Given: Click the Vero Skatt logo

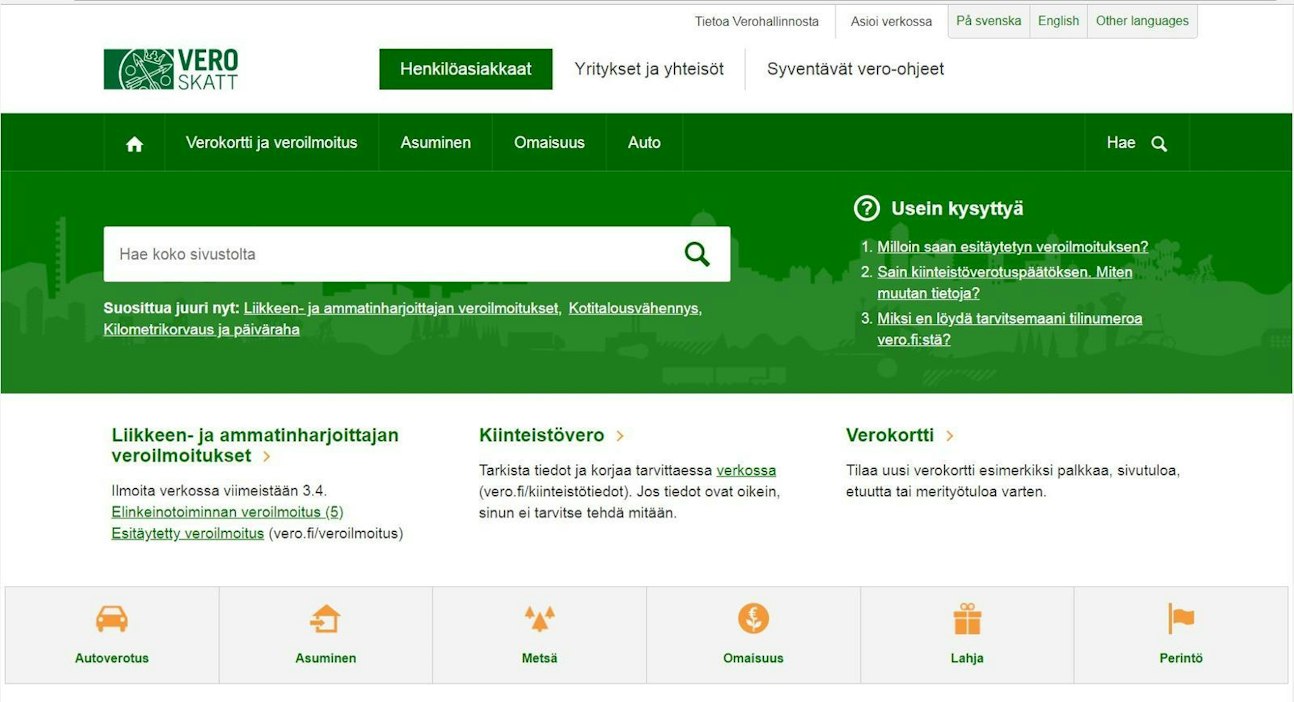Looking at the screenshot, I should 171,69.
